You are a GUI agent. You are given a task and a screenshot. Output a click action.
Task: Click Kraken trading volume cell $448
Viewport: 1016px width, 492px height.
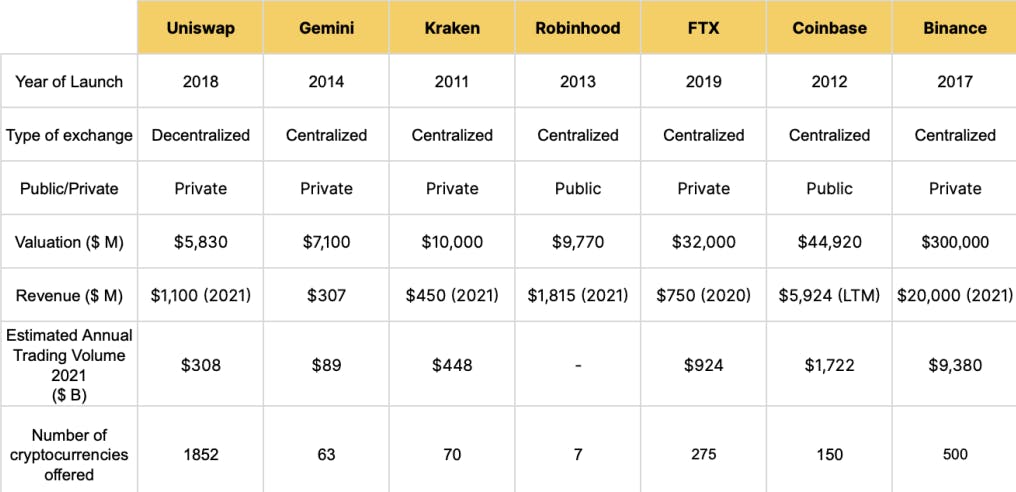coord(452,365)
